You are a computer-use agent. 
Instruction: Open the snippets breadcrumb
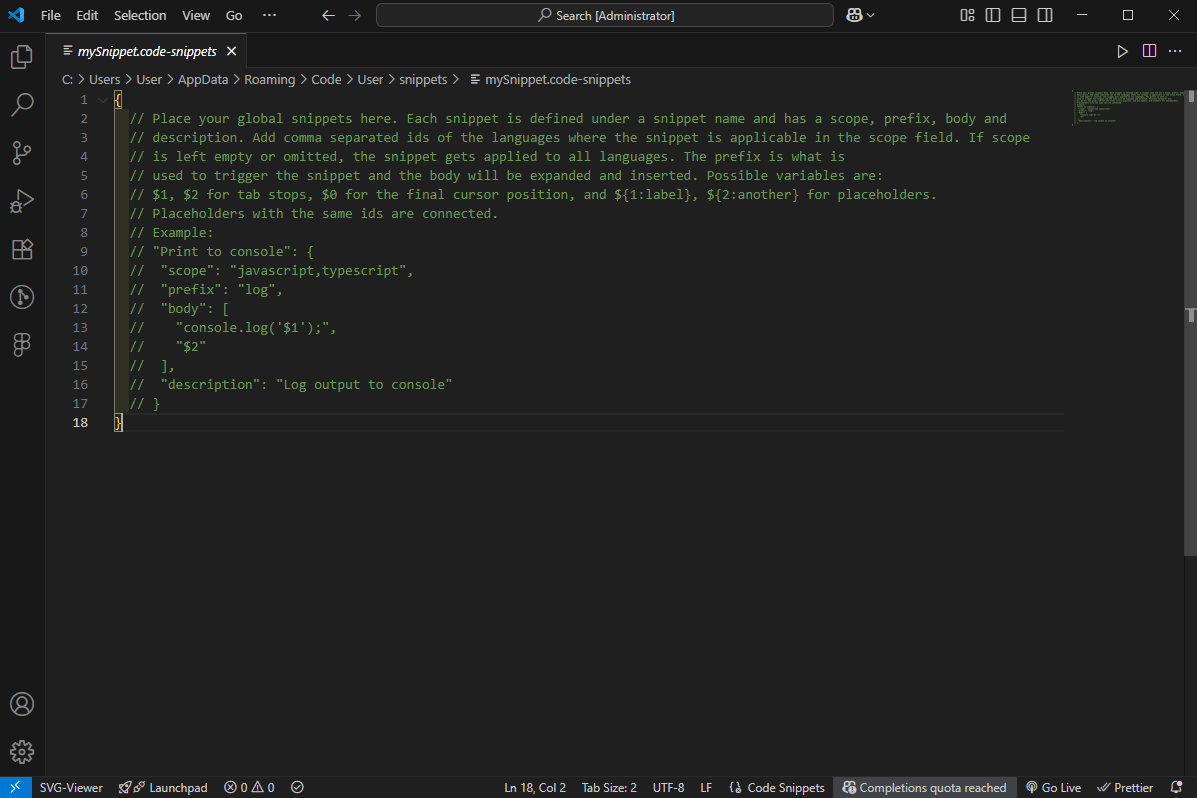423,79
